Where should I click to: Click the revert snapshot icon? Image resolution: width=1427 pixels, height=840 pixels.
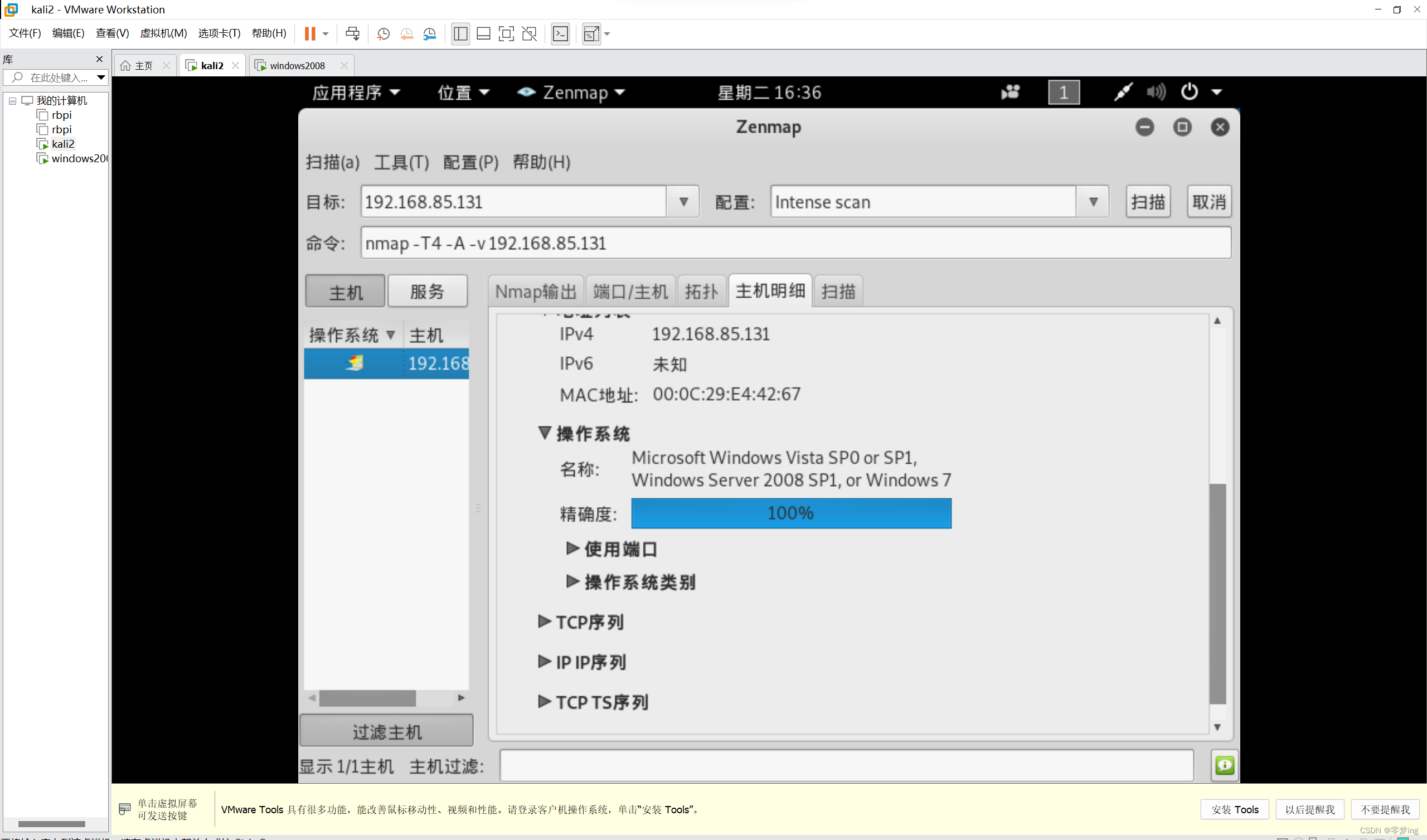[x=406, y=33]
